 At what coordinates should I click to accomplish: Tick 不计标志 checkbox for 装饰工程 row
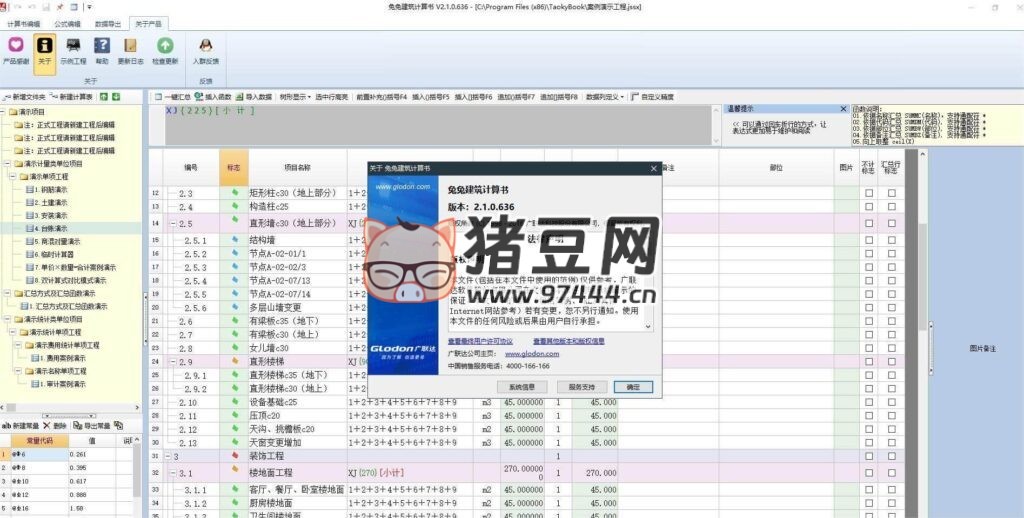[869, 456]
